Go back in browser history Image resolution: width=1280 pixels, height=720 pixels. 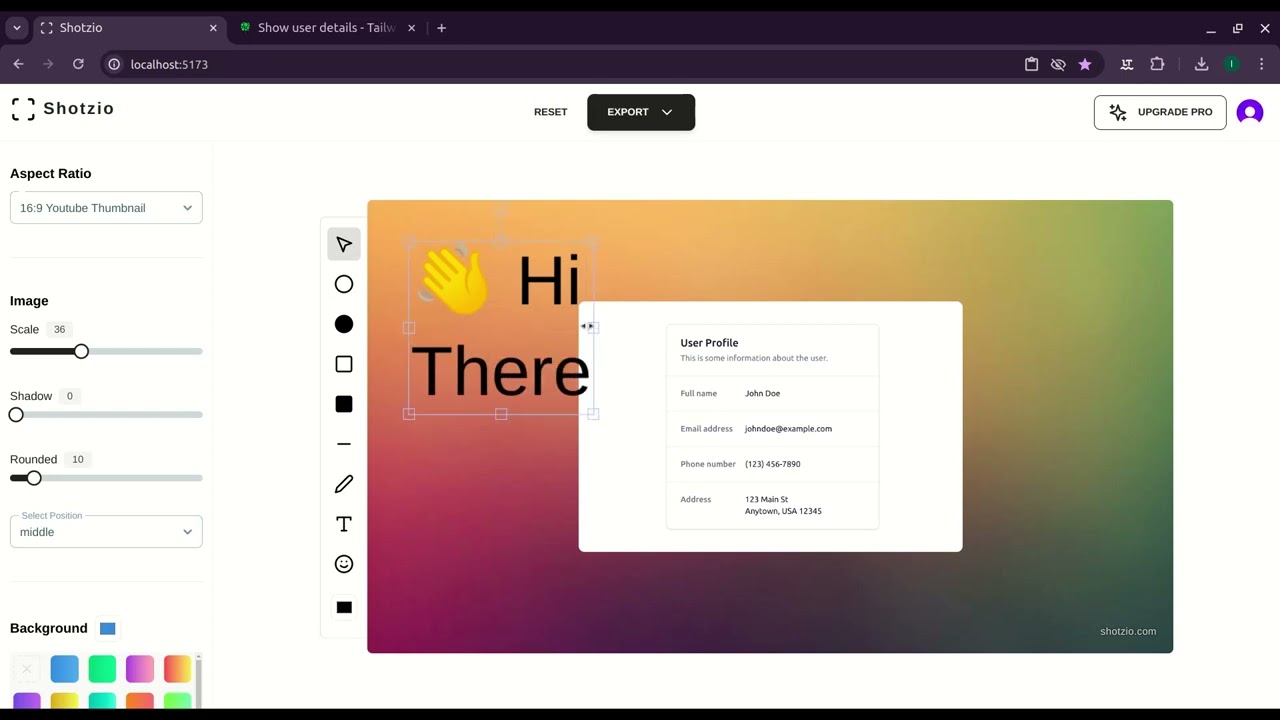tap(18, 64)
